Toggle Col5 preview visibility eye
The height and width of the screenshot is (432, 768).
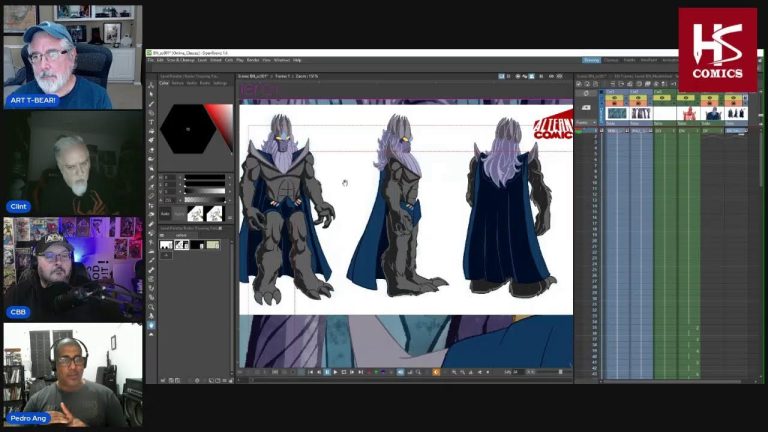point(711,98)
